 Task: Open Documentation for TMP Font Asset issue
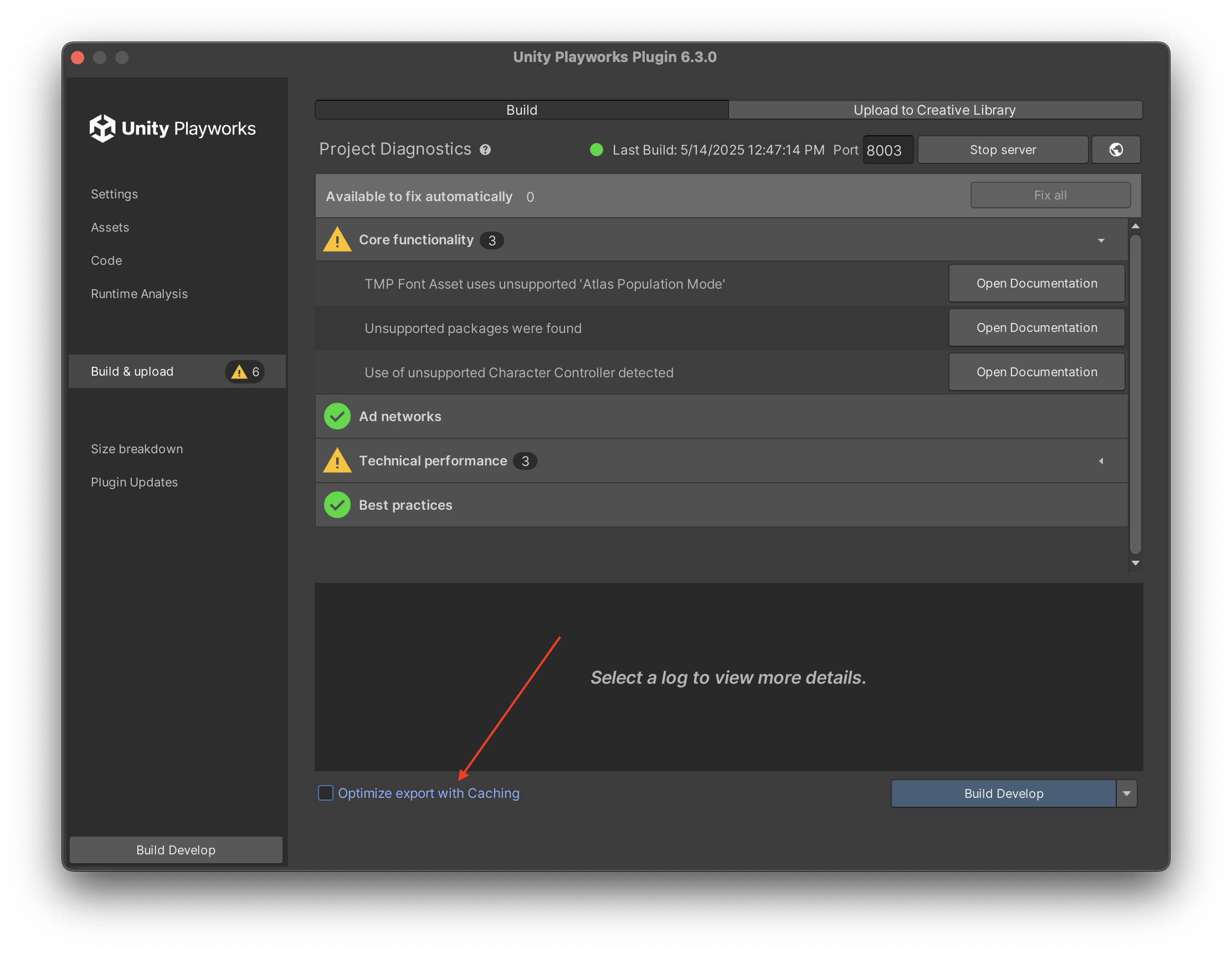pyautogui.click(x=1036, y=283)
